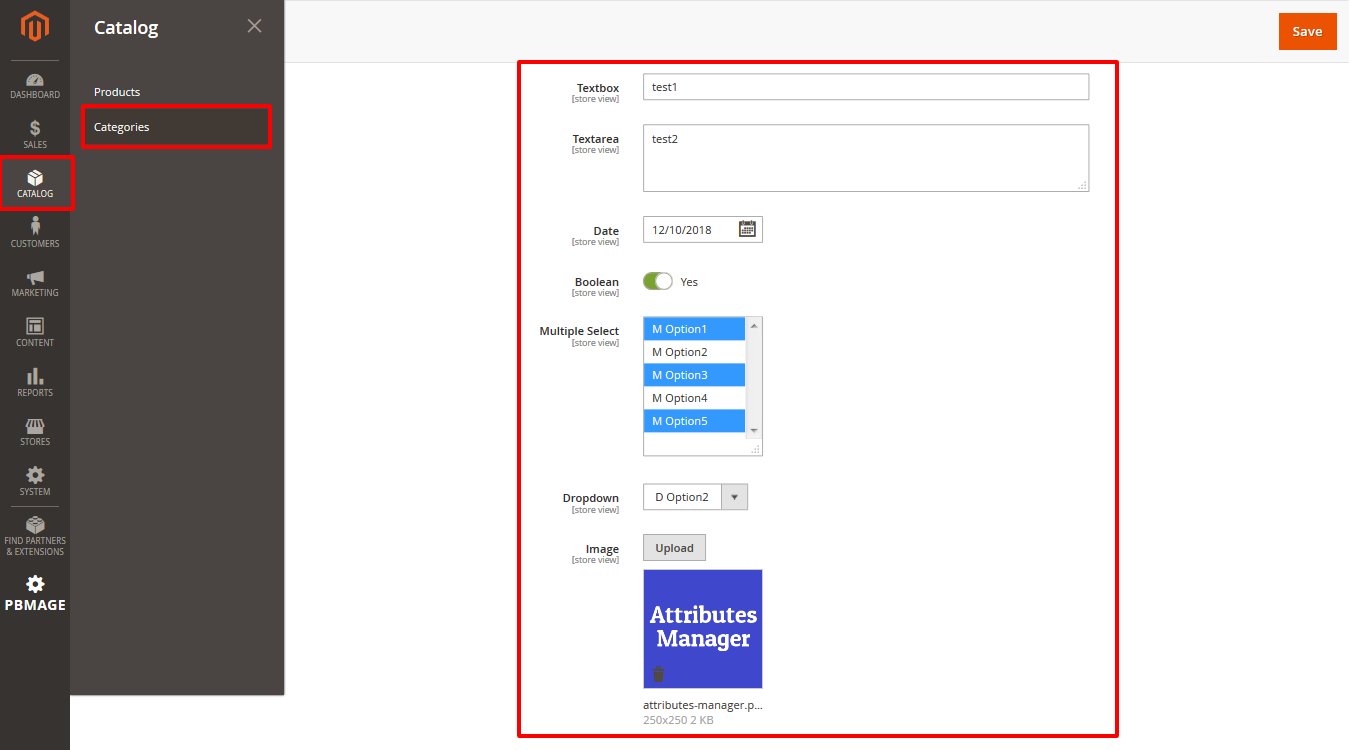Click scroll up arrow in Multiple Select list
1349x750 pixels.
point(754,325)
